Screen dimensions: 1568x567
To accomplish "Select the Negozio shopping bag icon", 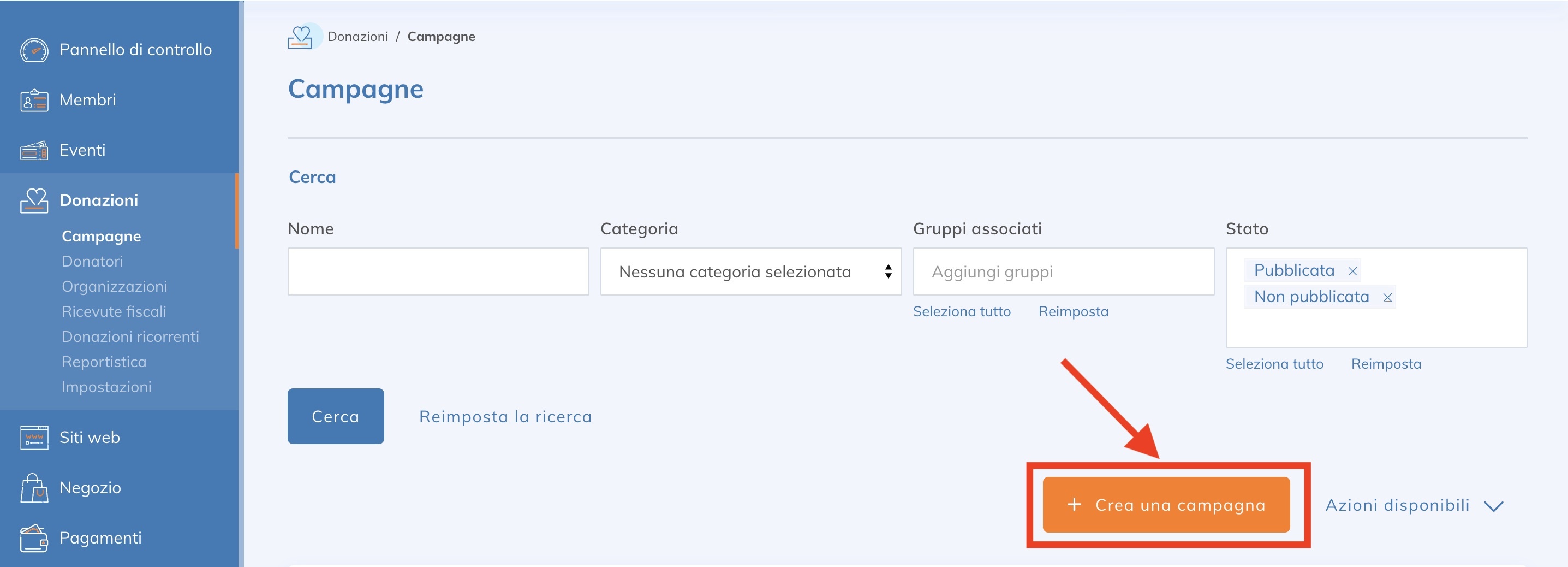I will 35,487.
